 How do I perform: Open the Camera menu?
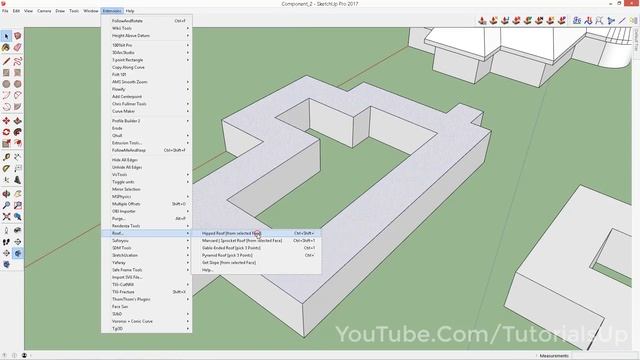(x=44, y=11)
